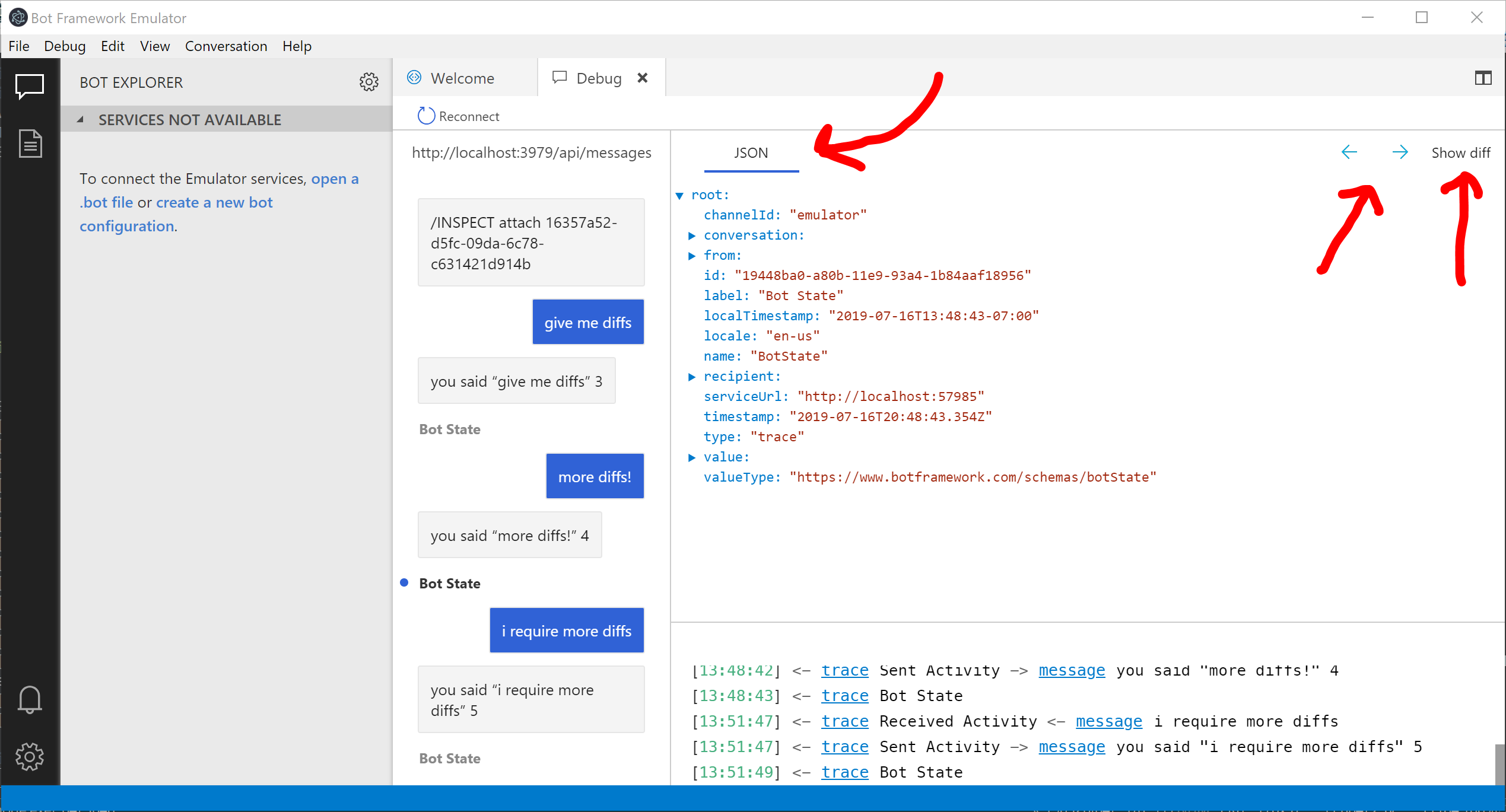Go to next bot state with right arrow
Viewport: 1506px width, 812px height.
[x=1400, y=152]
